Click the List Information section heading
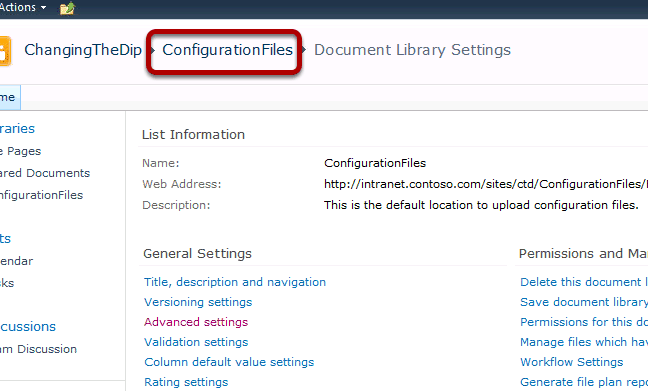Image resolution: width=648 pixels, height=391 pixels. (x=193, y=134)
